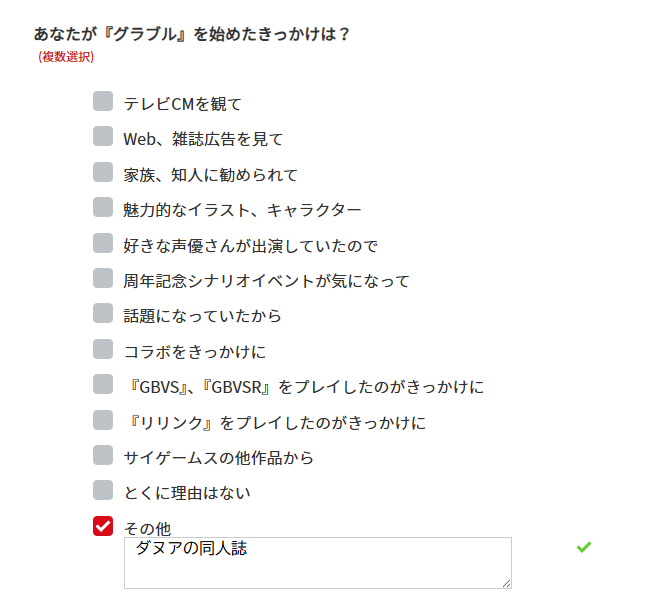Click the コラボをきっかけに label text
649x613 pixels.
(x=194, y=352)
